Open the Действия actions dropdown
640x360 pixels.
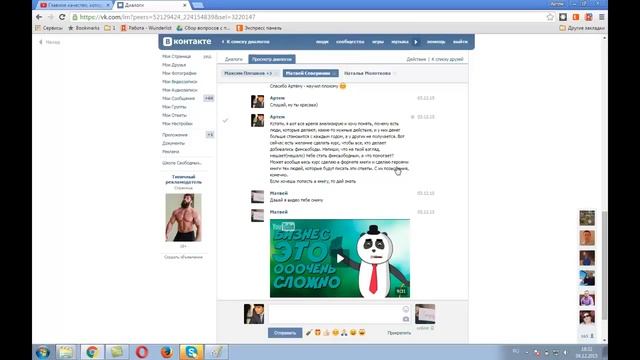click(x=416, y=59)
